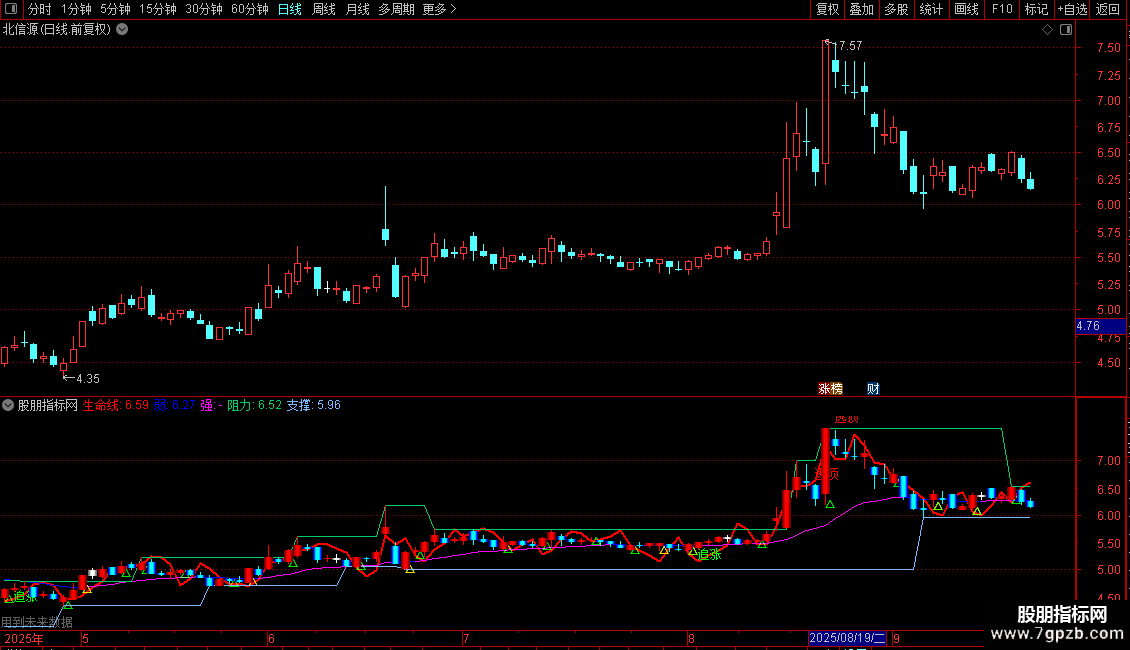The image size is (1130, 650).
Task: Click the 标记 mark button
Action: coord(1036,9)
